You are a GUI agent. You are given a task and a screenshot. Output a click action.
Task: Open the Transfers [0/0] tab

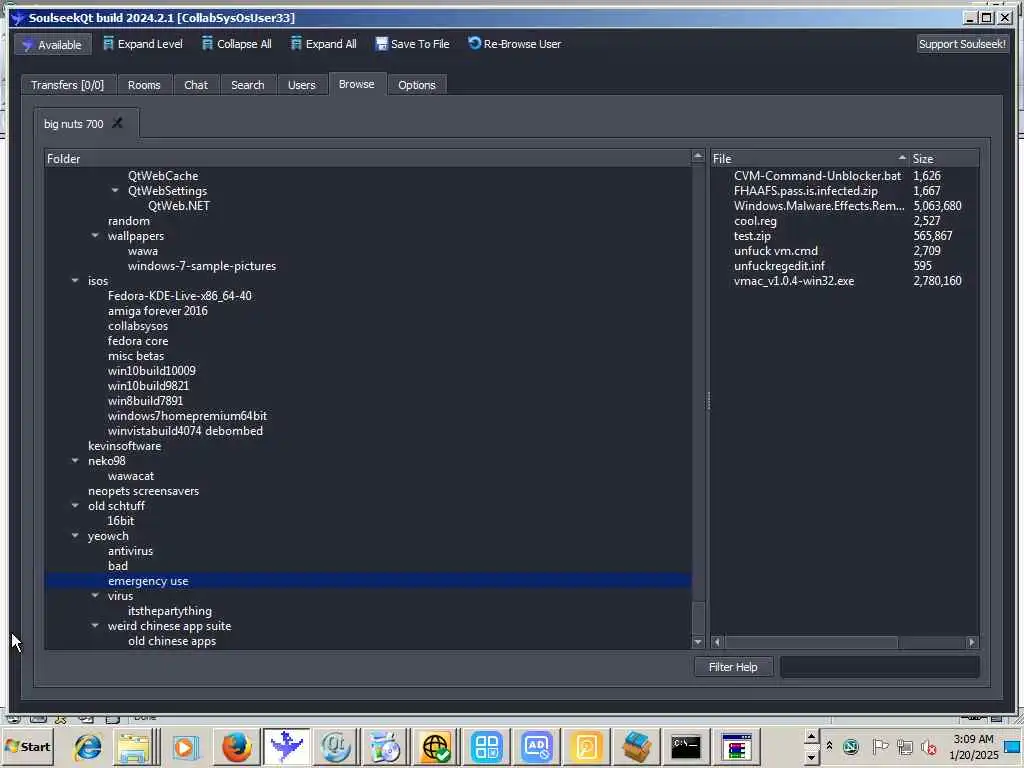coord(67,85)
